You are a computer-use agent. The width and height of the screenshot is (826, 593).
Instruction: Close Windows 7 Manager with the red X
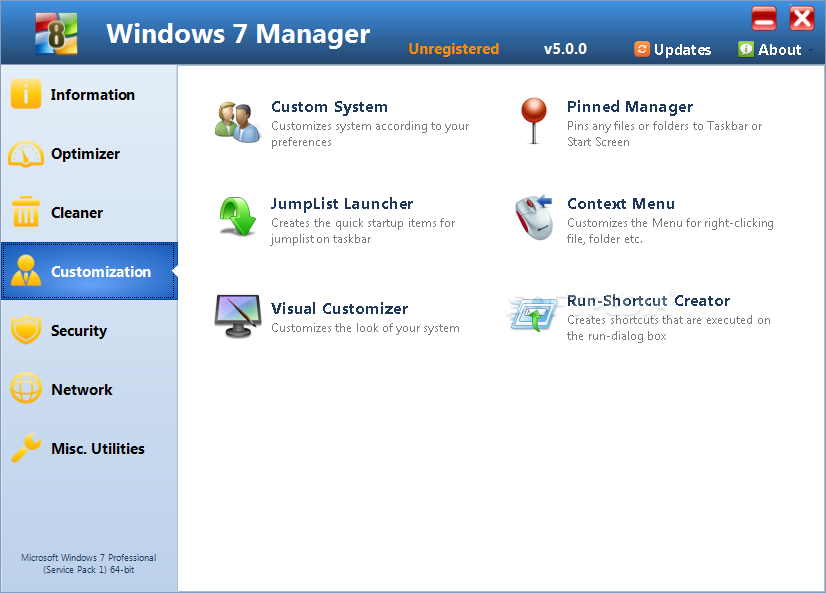(x=802, y=18)
